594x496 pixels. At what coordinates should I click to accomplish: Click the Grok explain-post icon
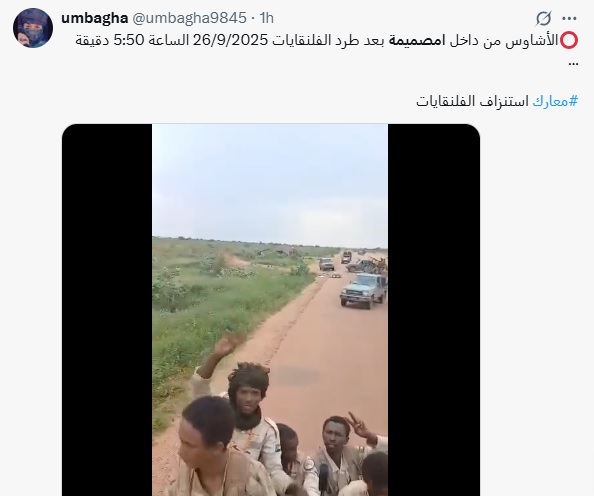click(x=543, y=18)
